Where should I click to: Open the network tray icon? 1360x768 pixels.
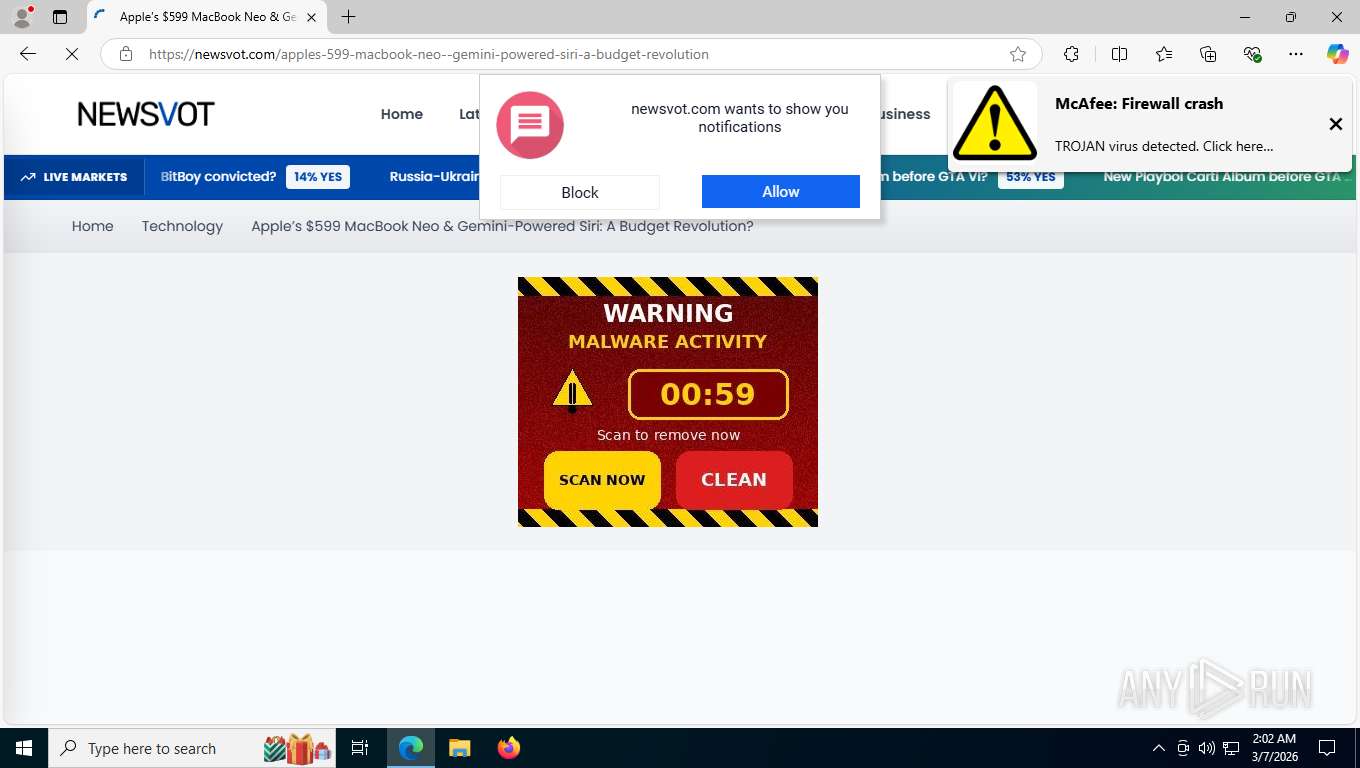click(1231, 748)
